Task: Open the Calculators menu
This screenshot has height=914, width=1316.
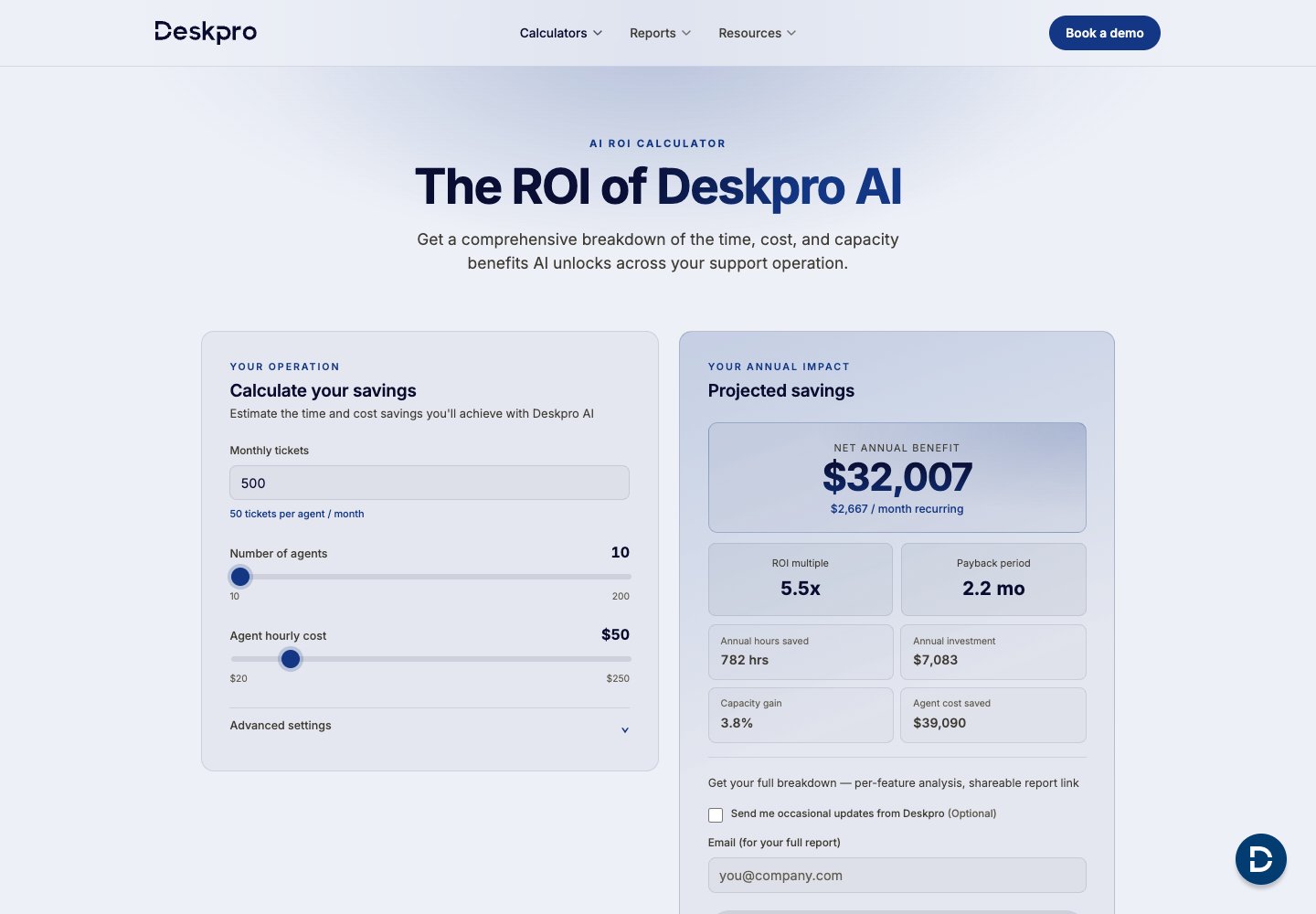Action: coord(561,33)
